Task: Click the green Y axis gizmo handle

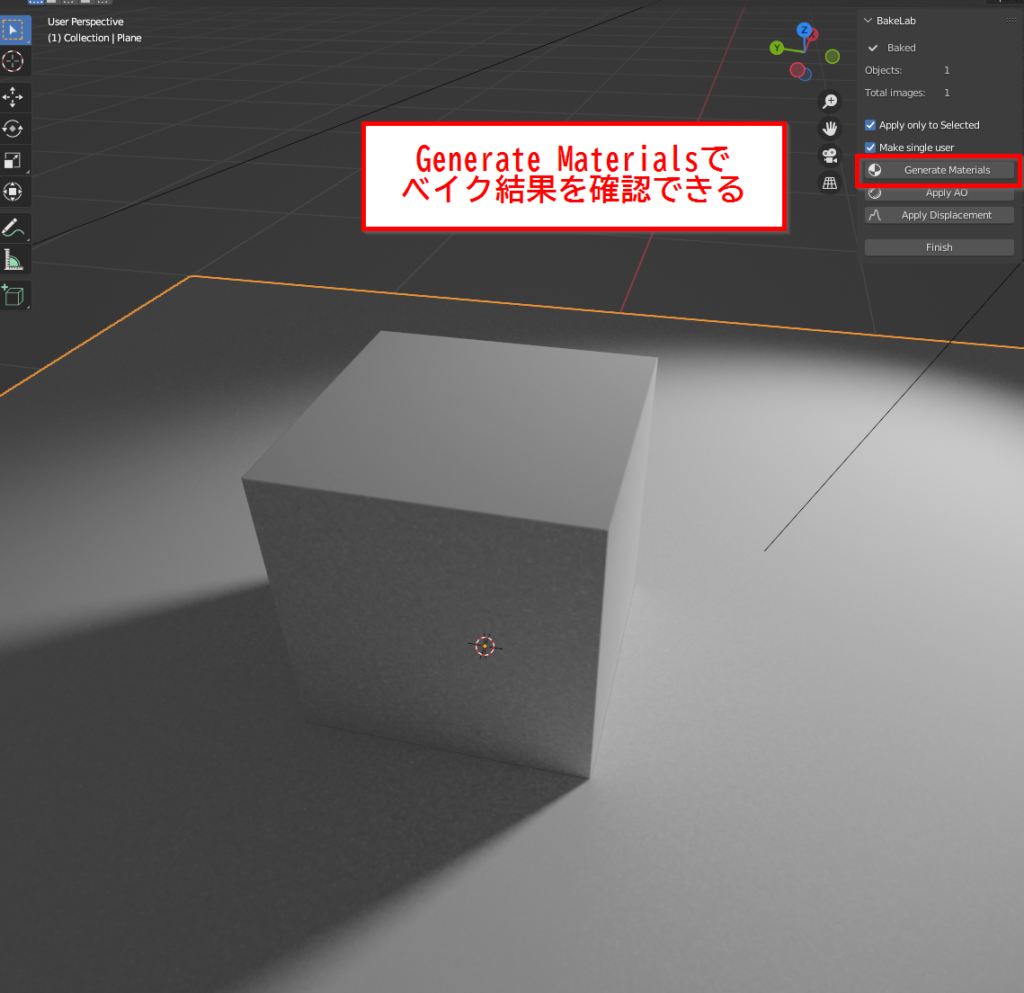Action: pos(777,47)
